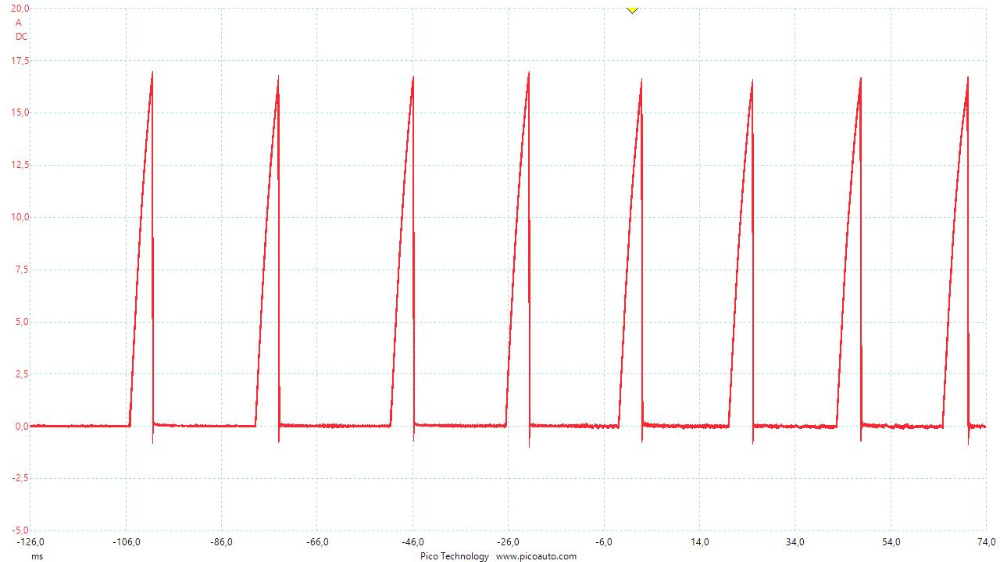
Task: Click the red 'A' ampere unit label
Action: point(18,23)
